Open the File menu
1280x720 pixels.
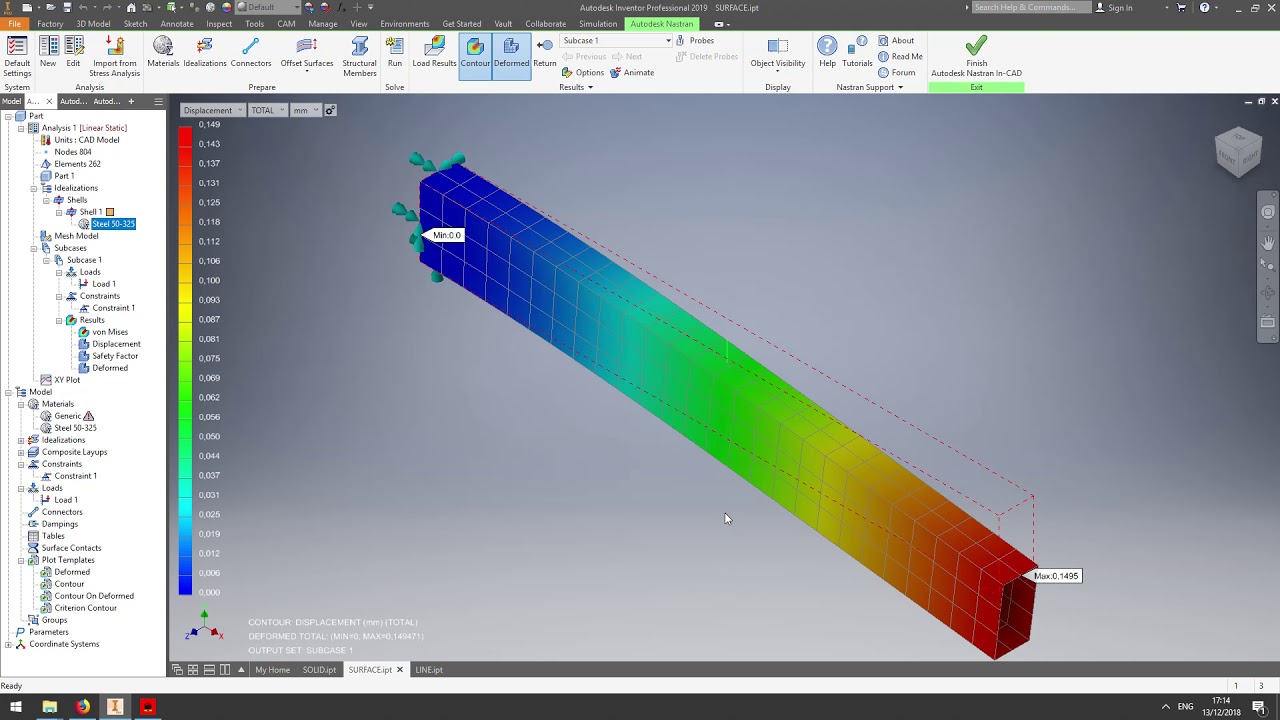14,23
